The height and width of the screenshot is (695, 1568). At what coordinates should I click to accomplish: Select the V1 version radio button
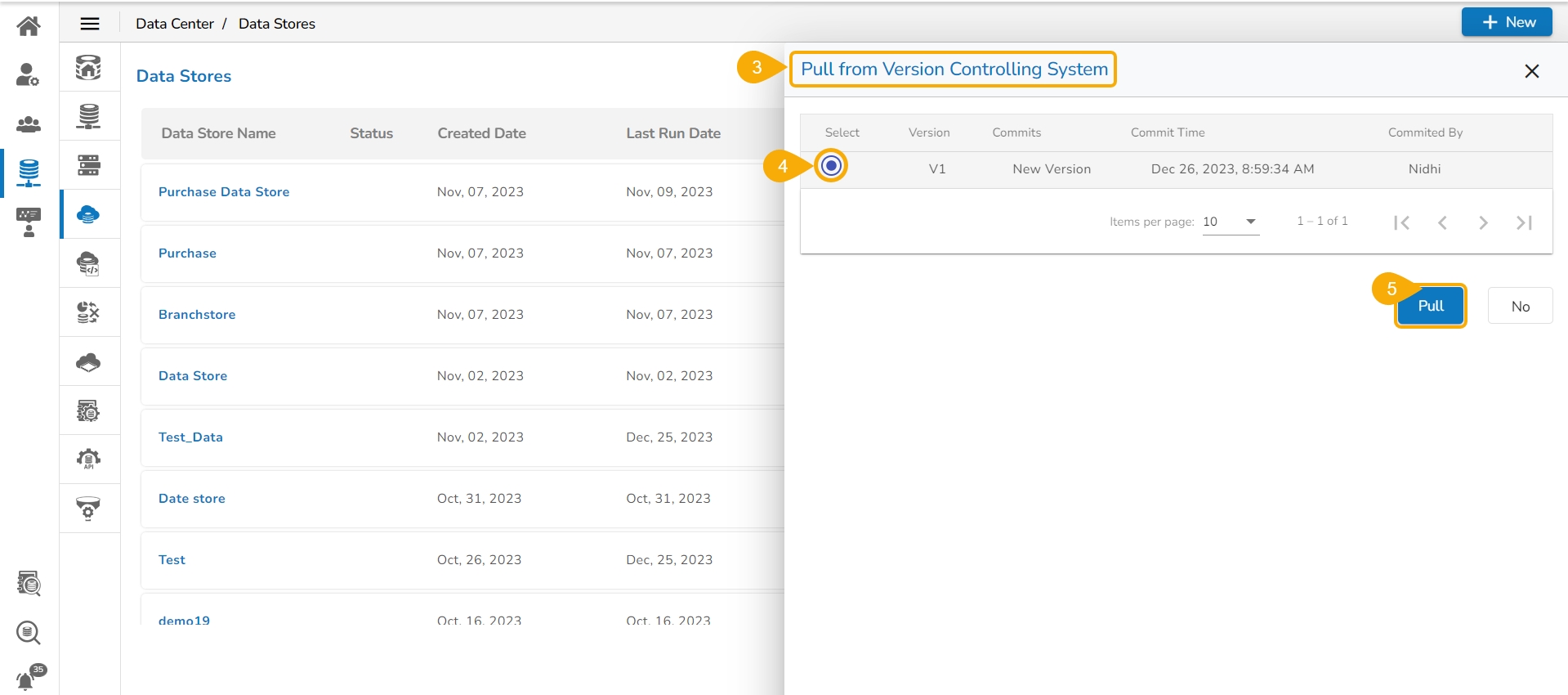[831, 166]
